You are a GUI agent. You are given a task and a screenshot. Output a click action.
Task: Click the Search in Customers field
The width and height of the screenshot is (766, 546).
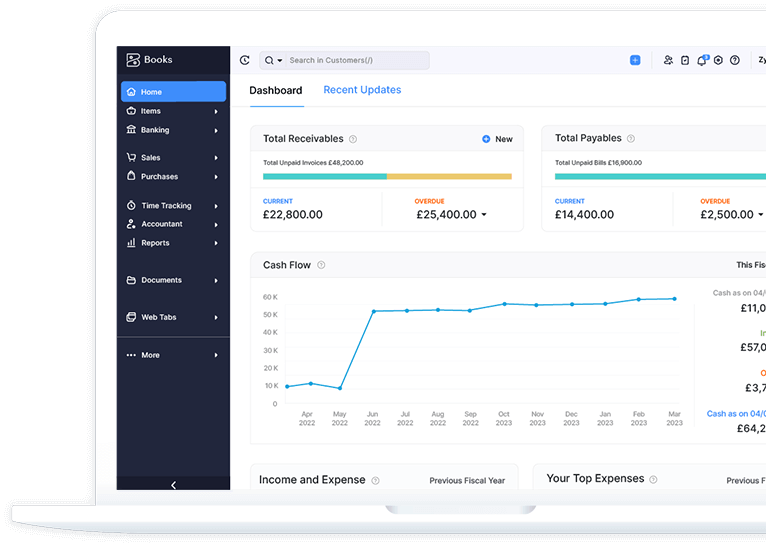click(x=355, y=61)
